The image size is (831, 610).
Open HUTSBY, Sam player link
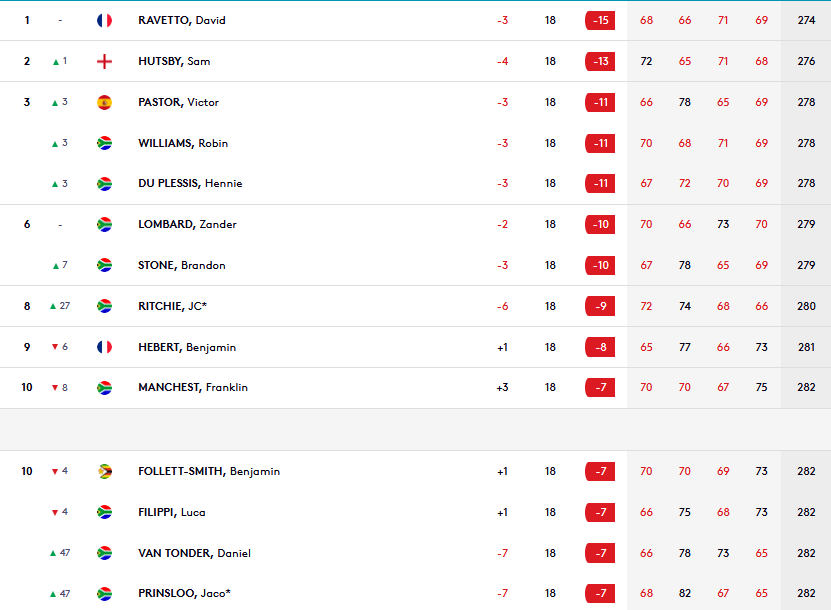174,61
